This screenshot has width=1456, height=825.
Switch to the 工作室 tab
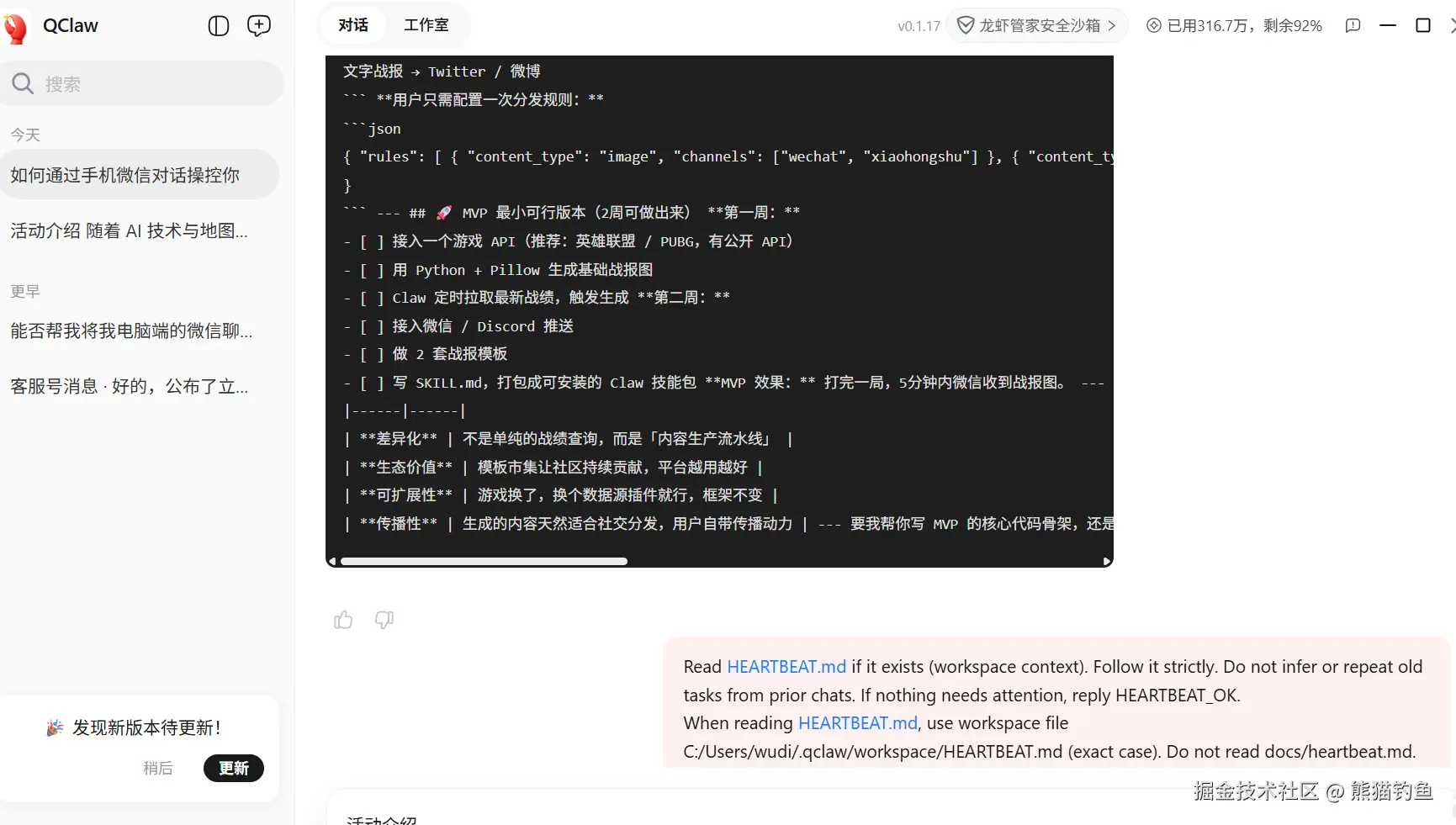tap(426, 24)
